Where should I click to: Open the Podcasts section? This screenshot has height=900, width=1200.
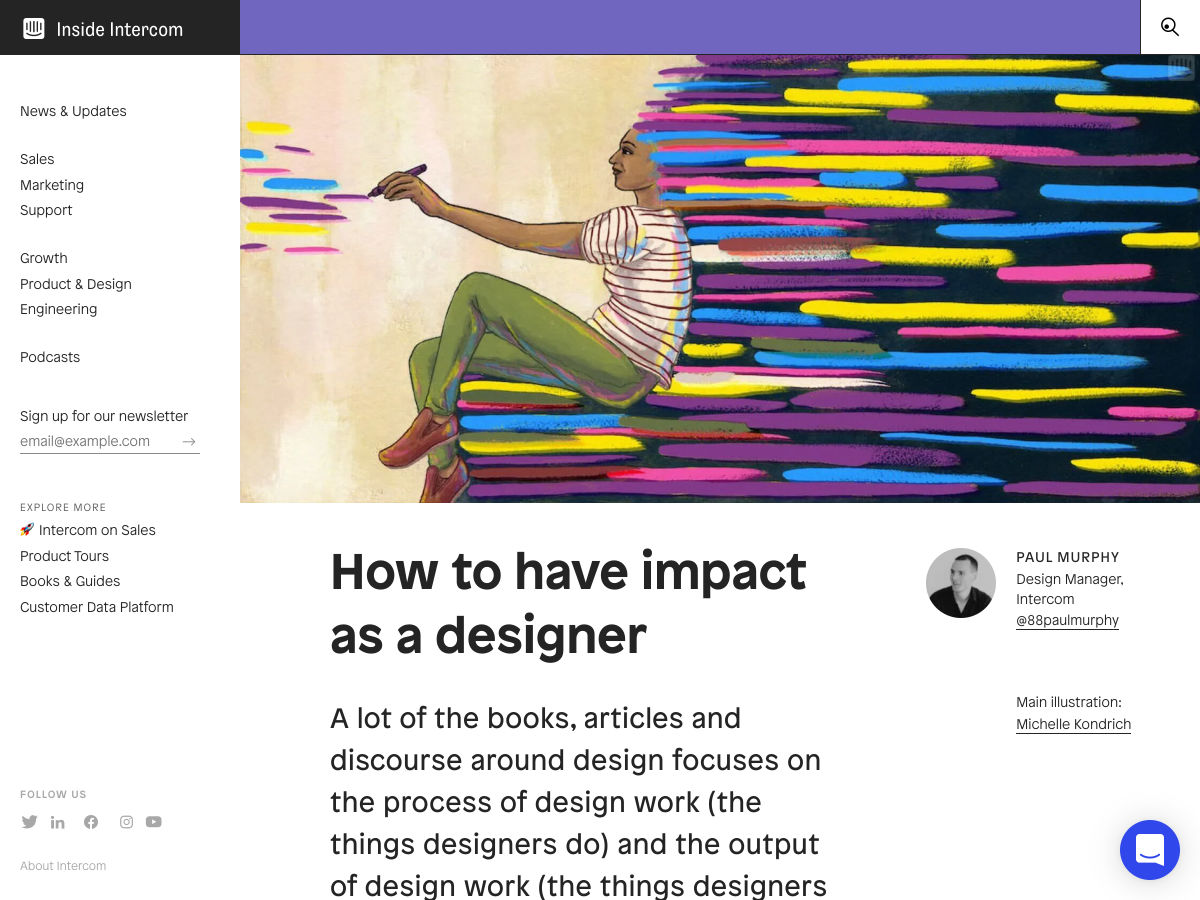click(50, 357)
